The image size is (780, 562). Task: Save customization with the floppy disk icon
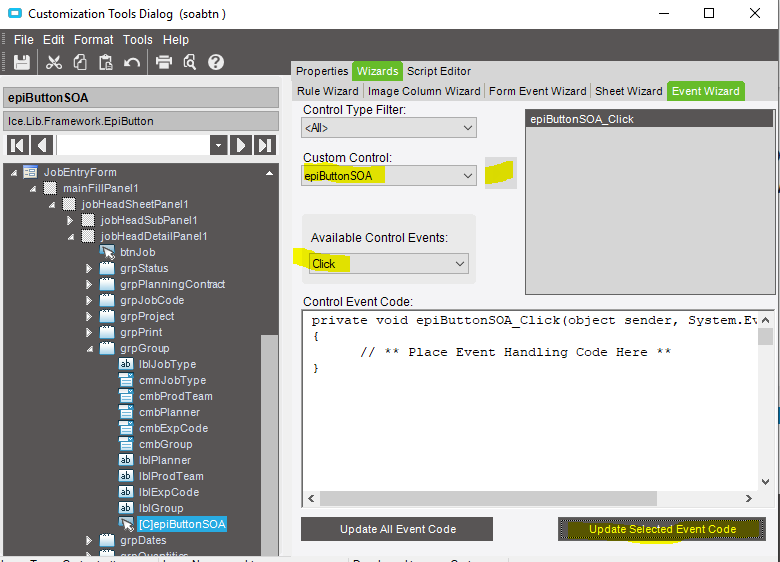[x=21, y=62]
